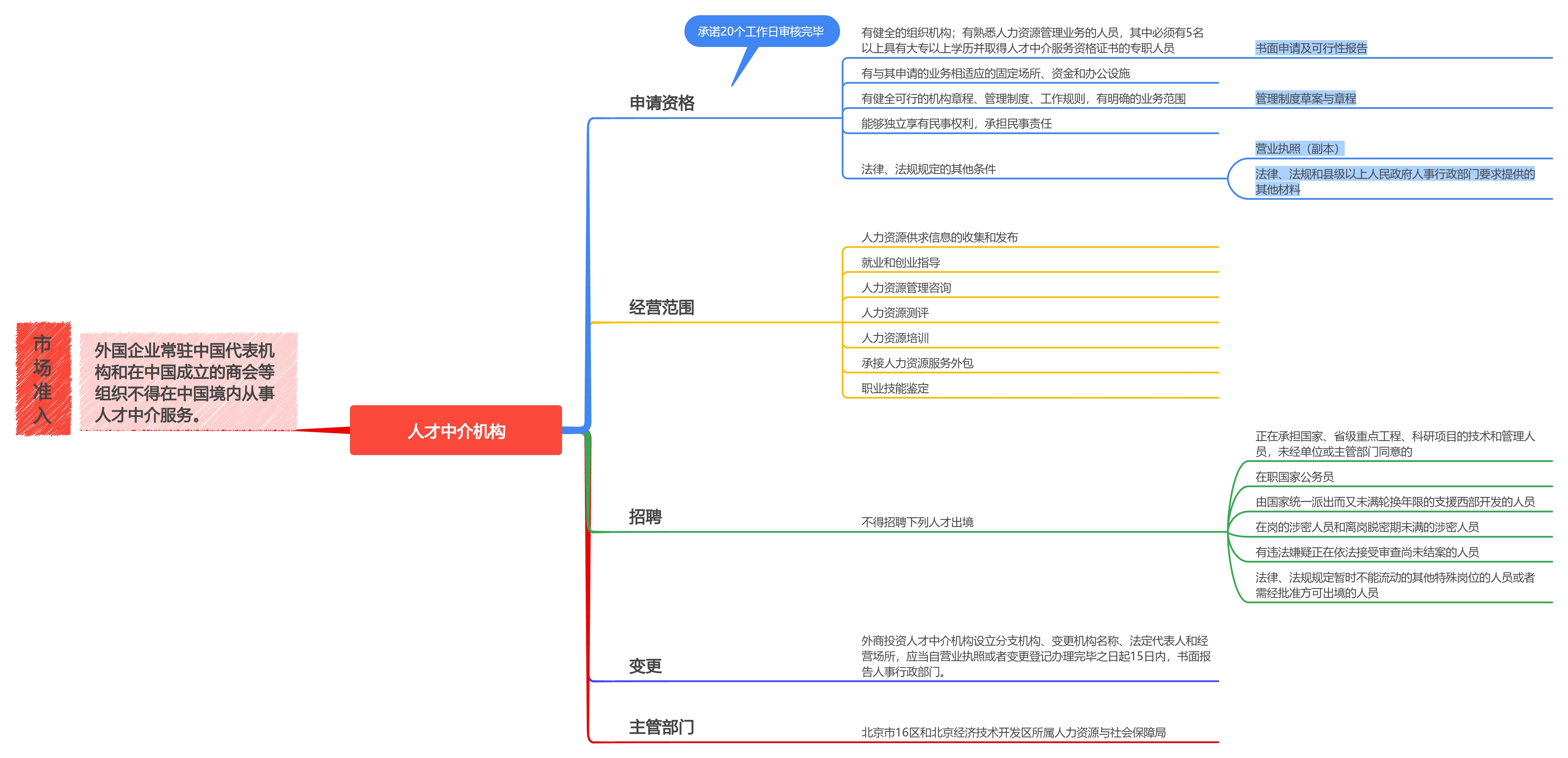Image resolution: width=1568 pixels, height=758 pixels.
Task: Click the 职业技能鉴定 subtopic
Action: (895, 388)
